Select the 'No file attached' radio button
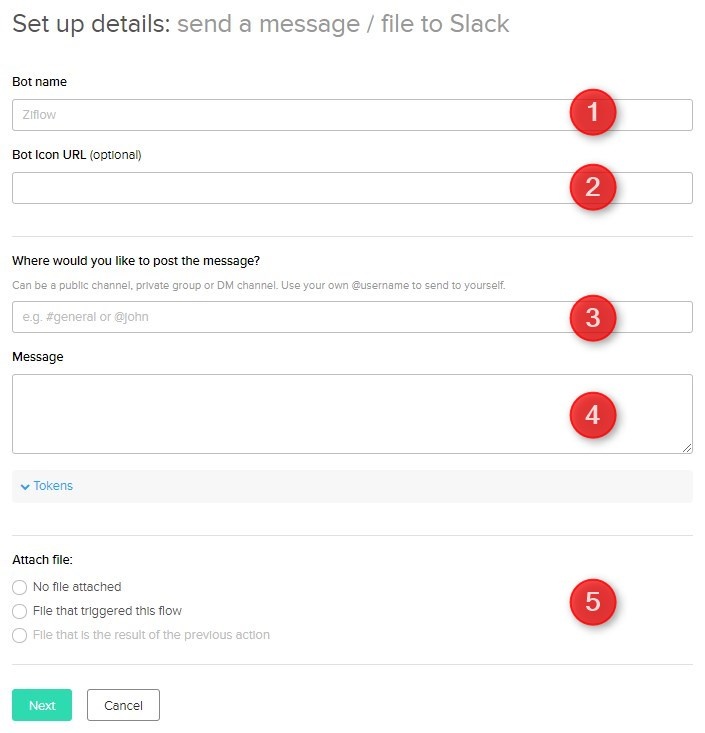 click(20, 587)
